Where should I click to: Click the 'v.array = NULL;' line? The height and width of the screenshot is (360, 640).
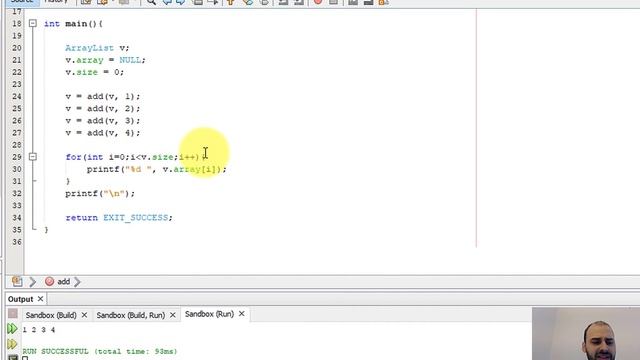(x=105, y=60)
